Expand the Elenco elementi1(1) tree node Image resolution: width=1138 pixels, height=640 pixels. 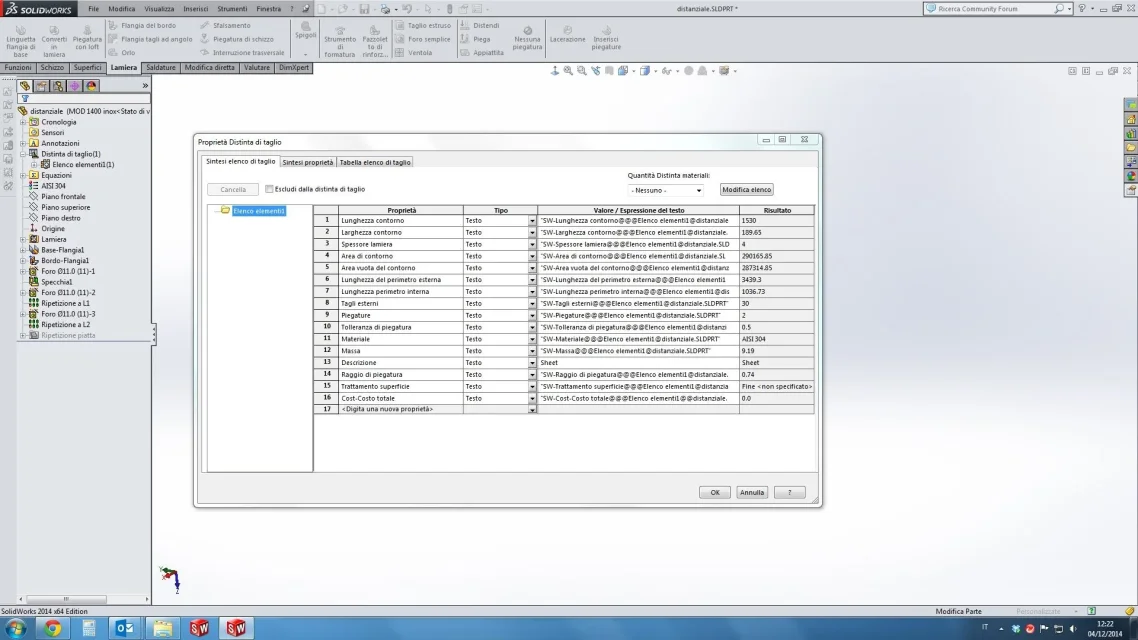(x=34, y=165)
